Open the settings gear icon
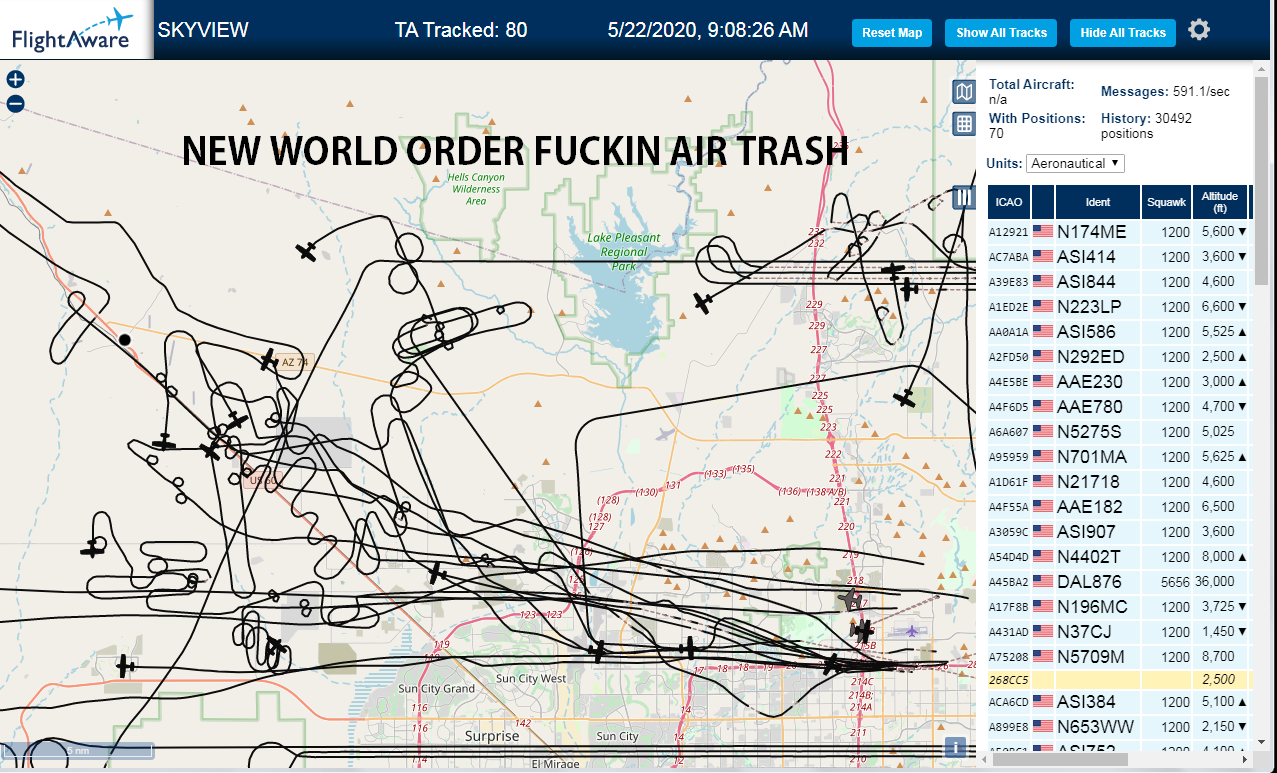The image size is (1277, 773). [1199, 30]
